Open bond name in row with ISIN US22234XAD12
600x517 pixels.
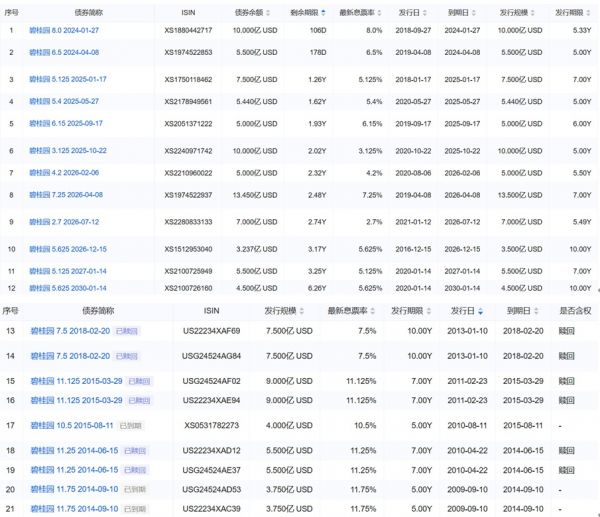[x=74, y=451]
